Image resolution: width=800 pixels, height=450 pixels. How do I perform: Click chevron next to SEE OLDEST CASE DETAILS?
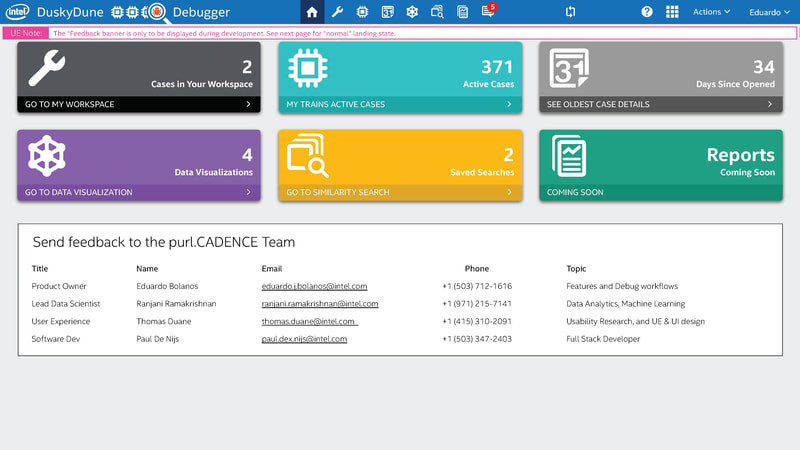pos(770,104)
